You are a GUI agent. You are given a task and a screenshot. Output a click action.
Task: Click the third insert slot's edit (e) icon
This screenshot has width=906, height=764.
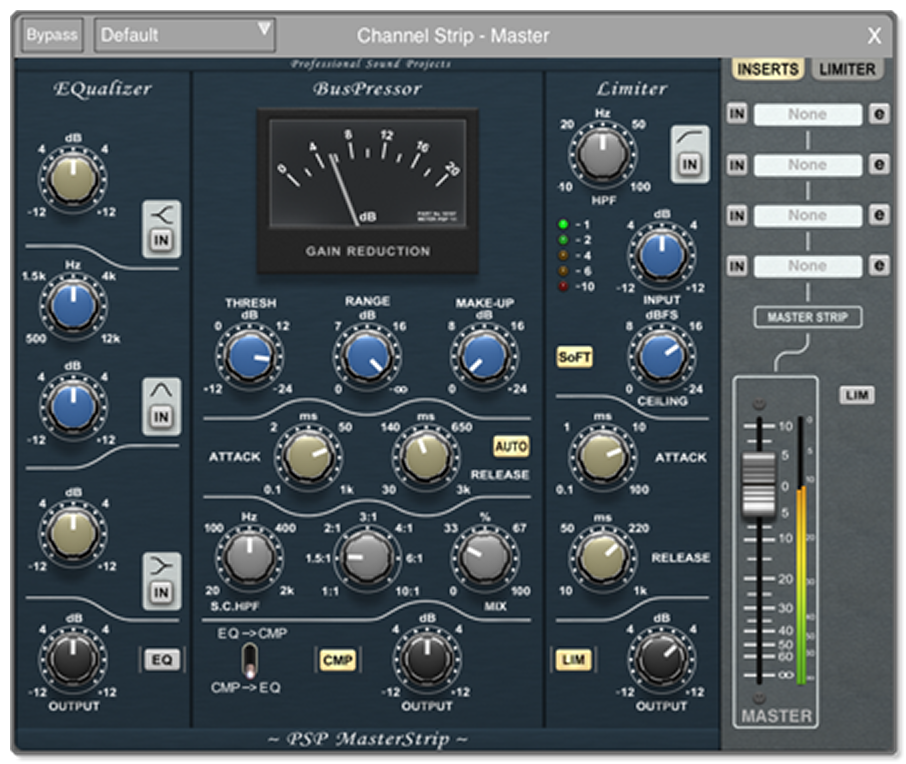point(879,216)
